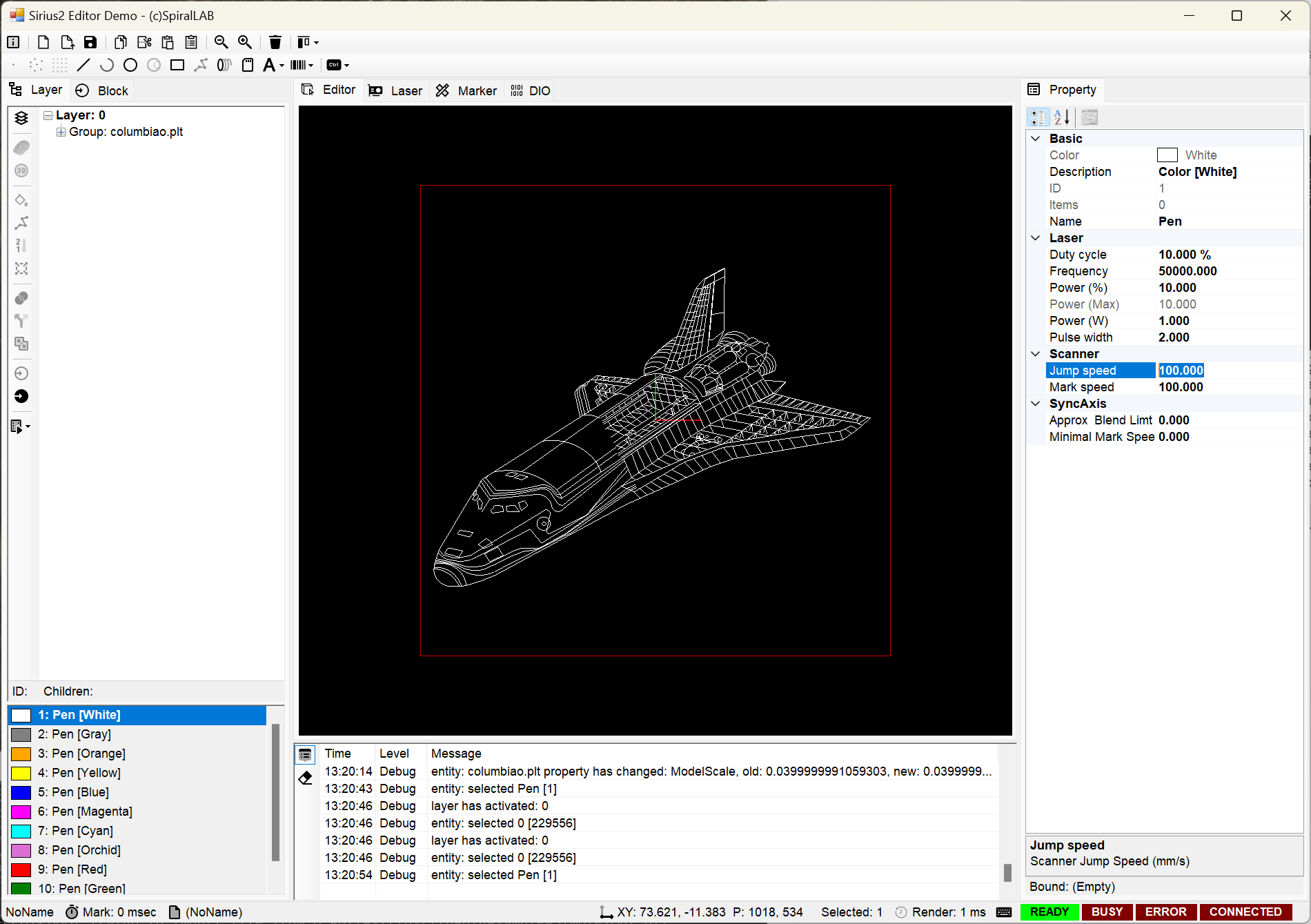1311x924 pixels.
Task: Click the Jump speed value field
Action: (x=1229, y=371)
